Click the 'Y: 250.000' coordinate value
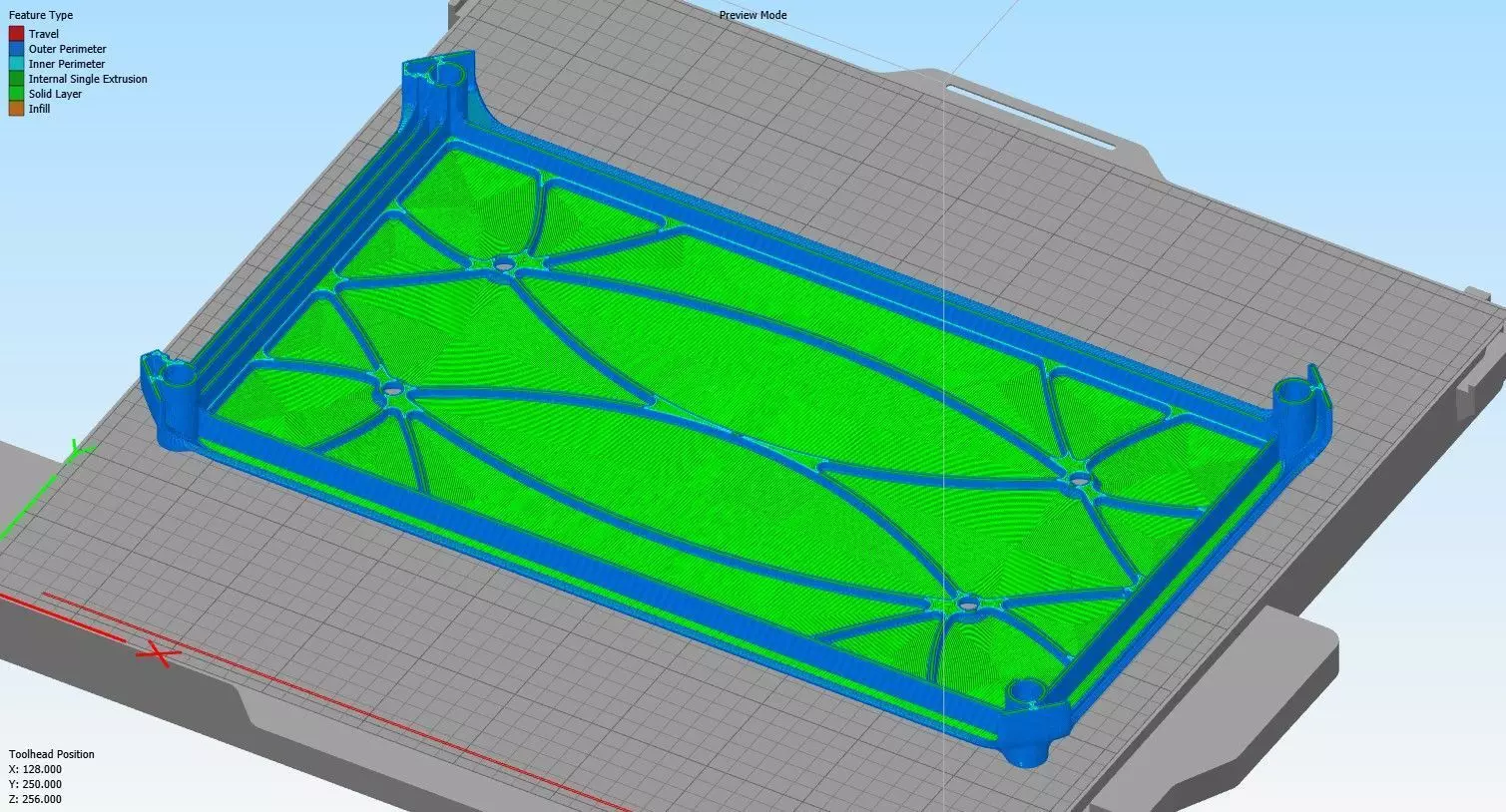This screenshot has width=1506, height=812. coord(35,784)
